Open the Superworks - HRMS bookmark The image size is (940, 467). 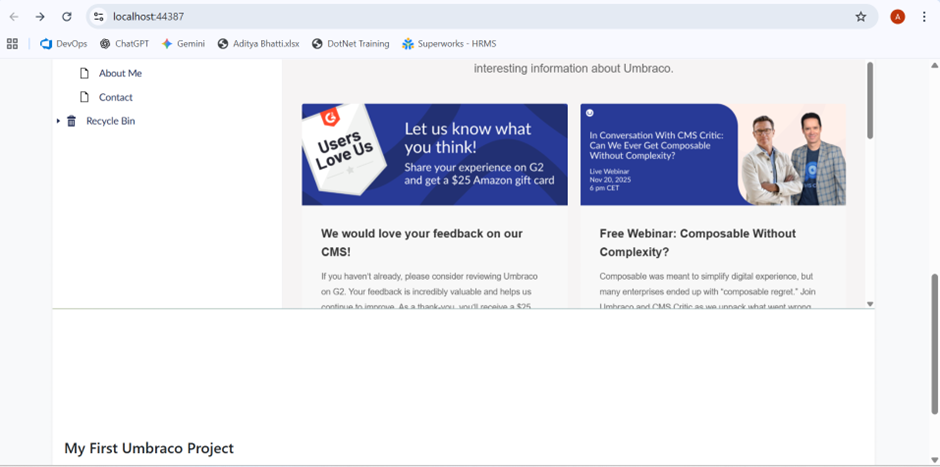point(449,44)
